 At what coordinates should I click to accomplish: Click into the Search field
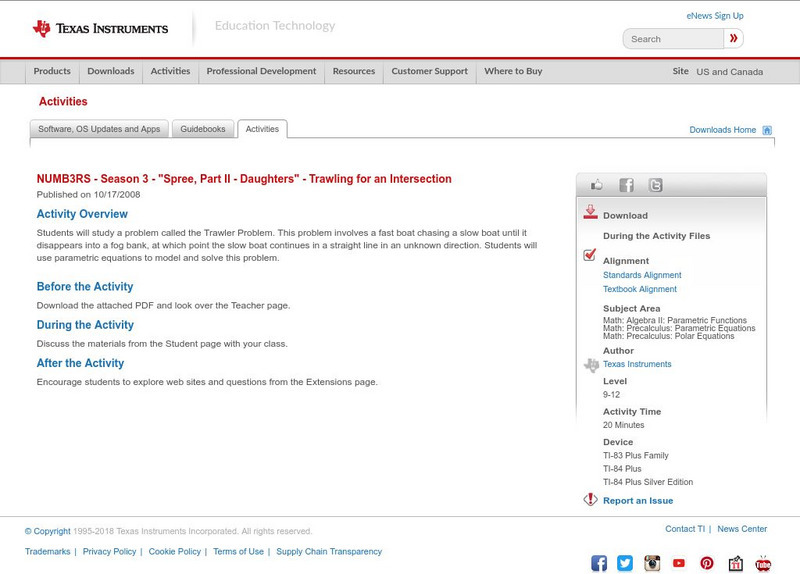(673, 39)
